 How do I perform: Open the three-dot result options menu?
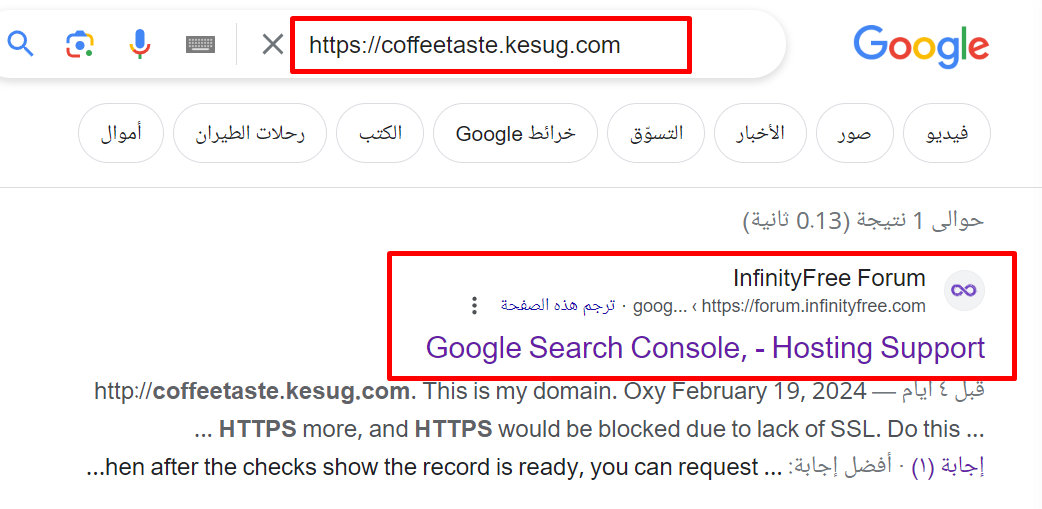[474, 306]
